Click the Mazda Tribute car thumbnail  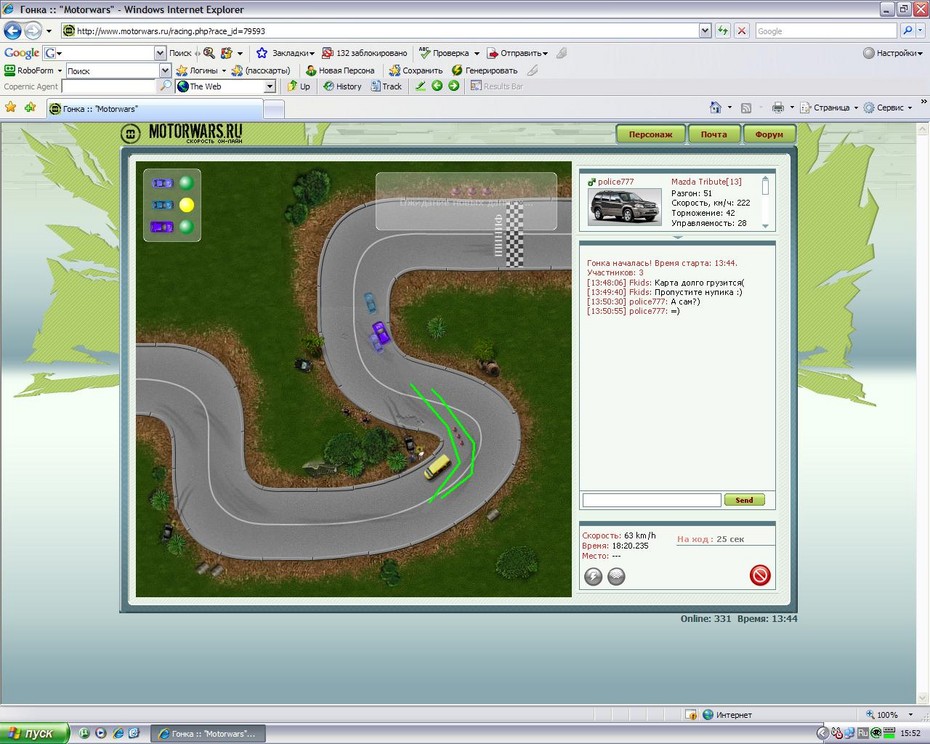[625, 207]
